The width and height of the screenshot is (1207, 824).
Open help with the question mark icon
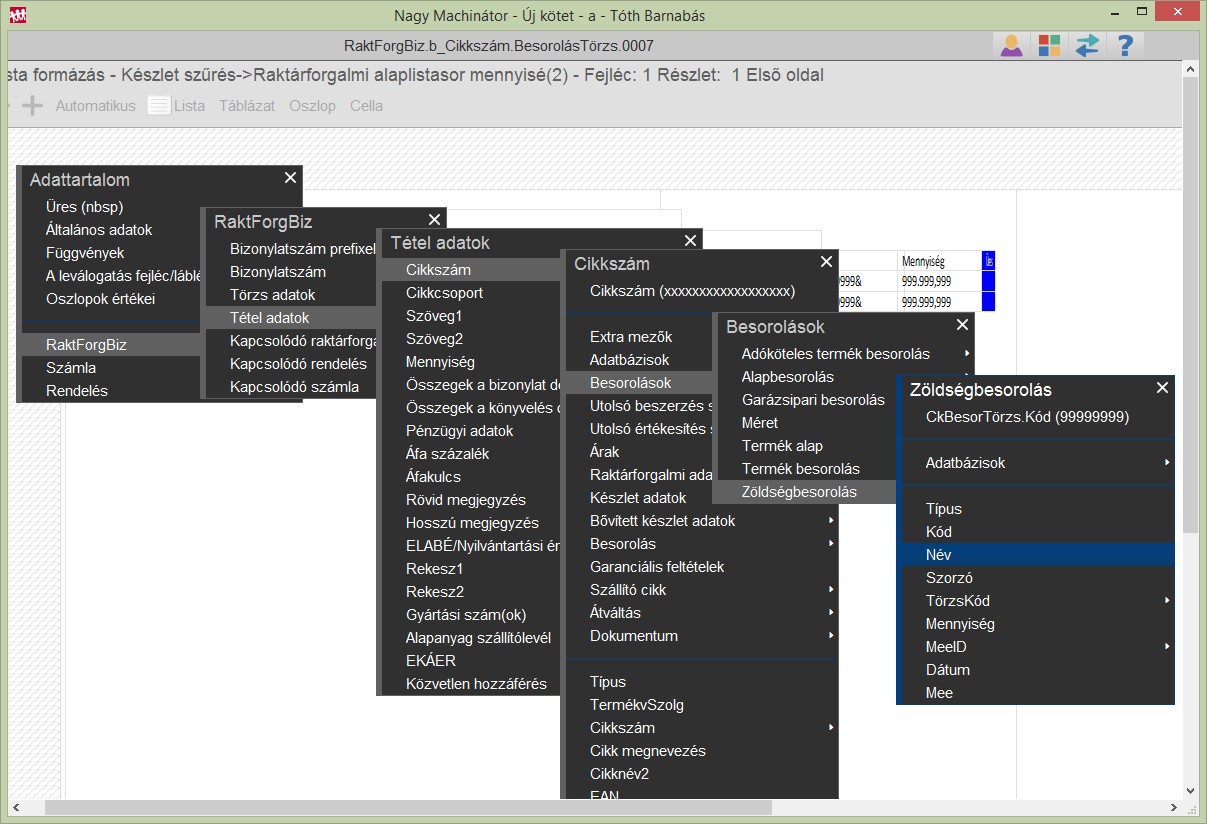click(1124, 45)
